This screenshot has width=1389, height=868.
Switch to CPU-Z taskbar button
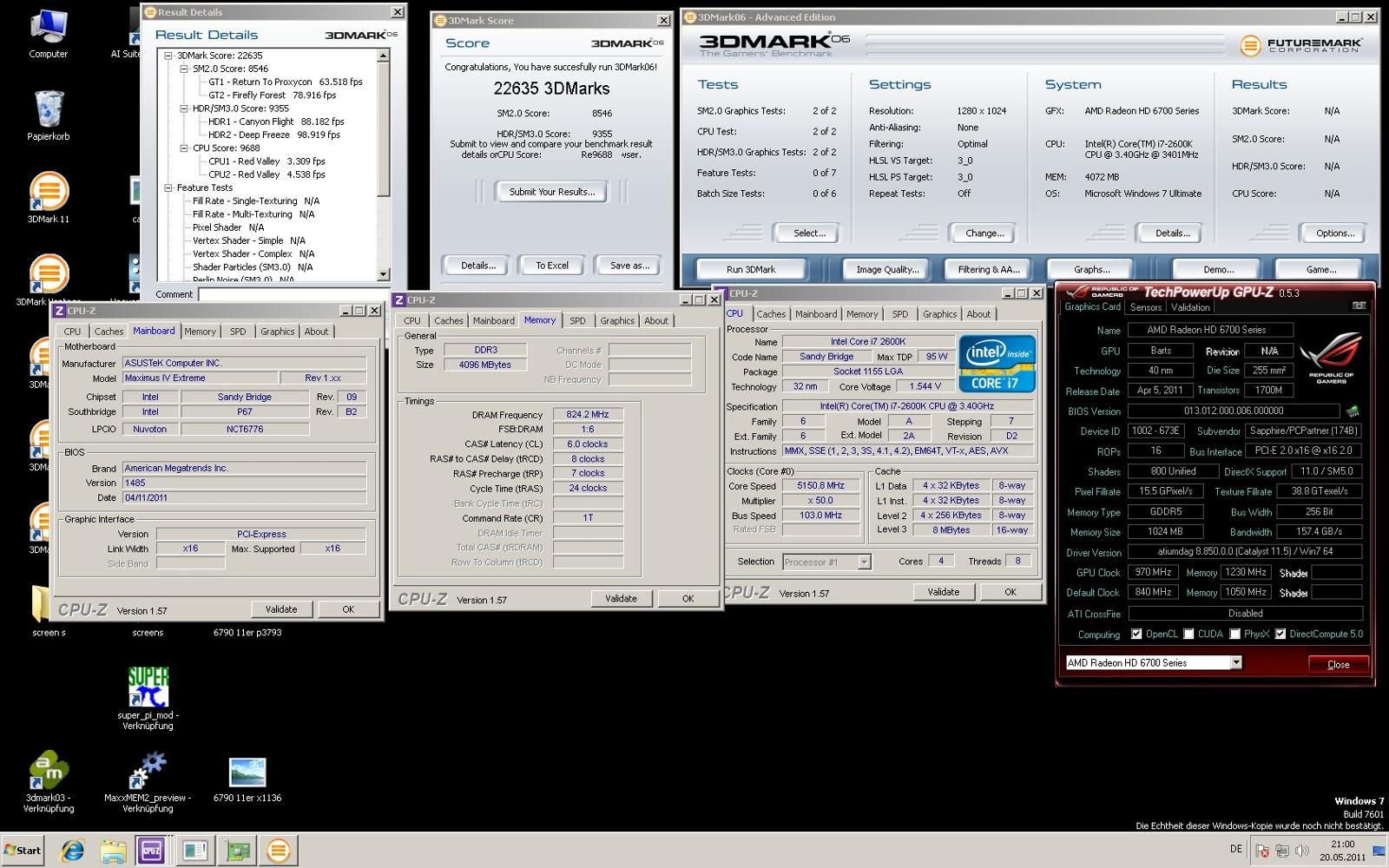[152, 851]
